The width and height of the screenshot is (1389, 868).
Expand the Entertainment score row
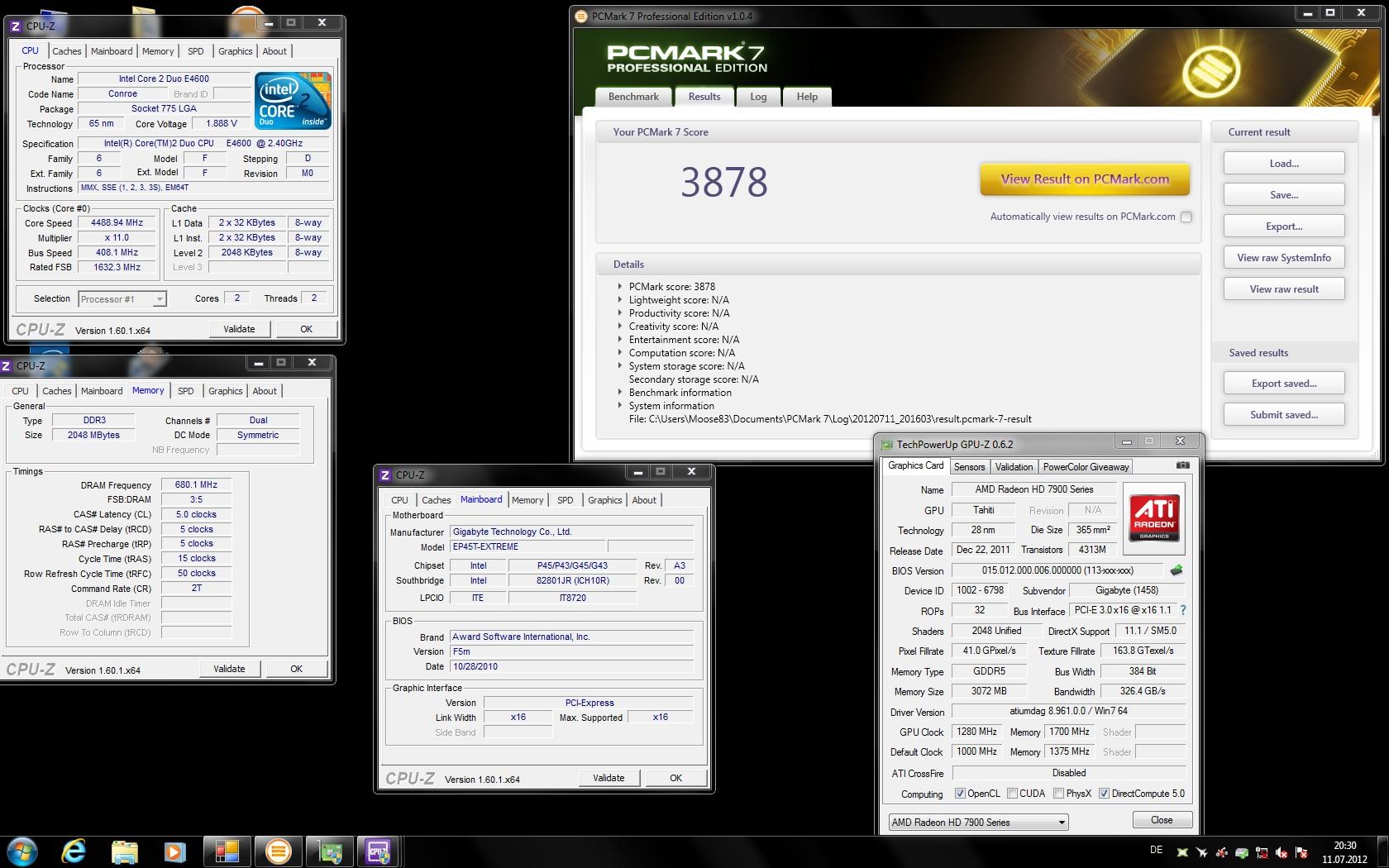pos(619,339)
